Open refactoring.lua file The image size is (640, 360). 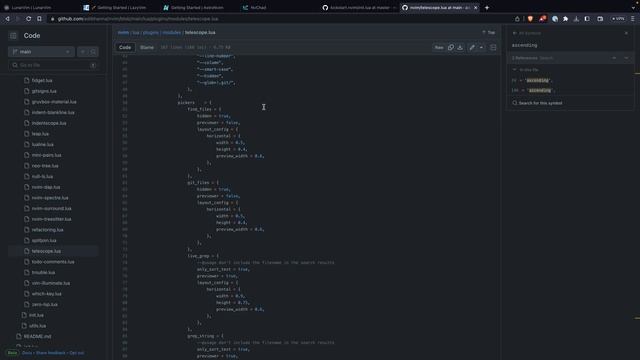point(47,230)
